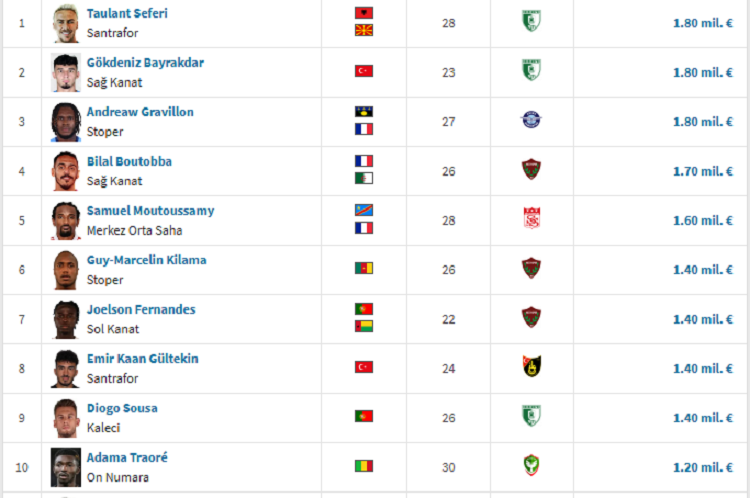The height and width of the screenshot is (498, 750).
Task: Open Gökdeniz Bayrakdar's profile link
Action: (145, 63)
